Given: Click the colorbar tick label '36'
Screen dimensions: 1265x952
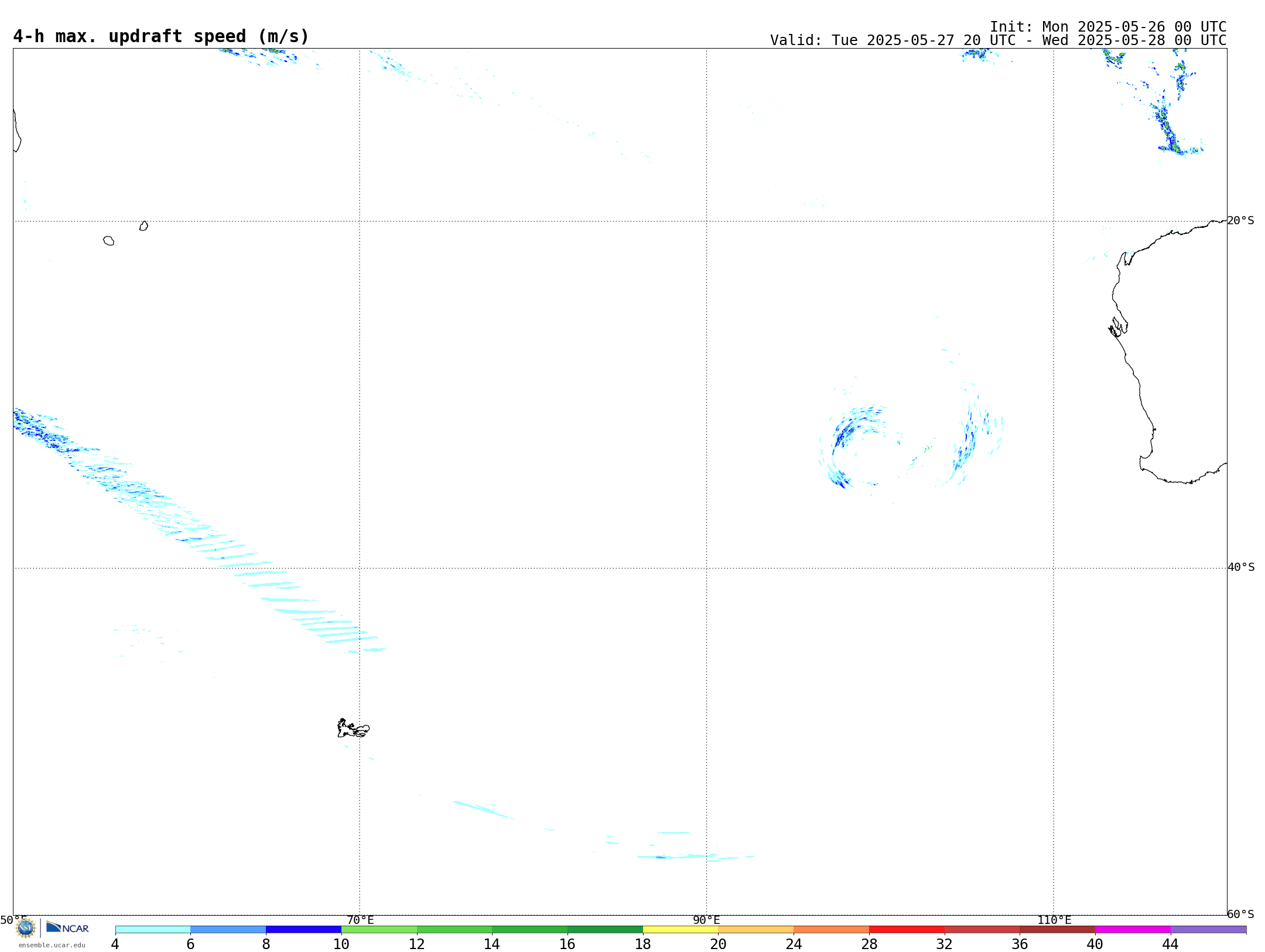Looking at the screenshot, I should tap(1020, 944).
